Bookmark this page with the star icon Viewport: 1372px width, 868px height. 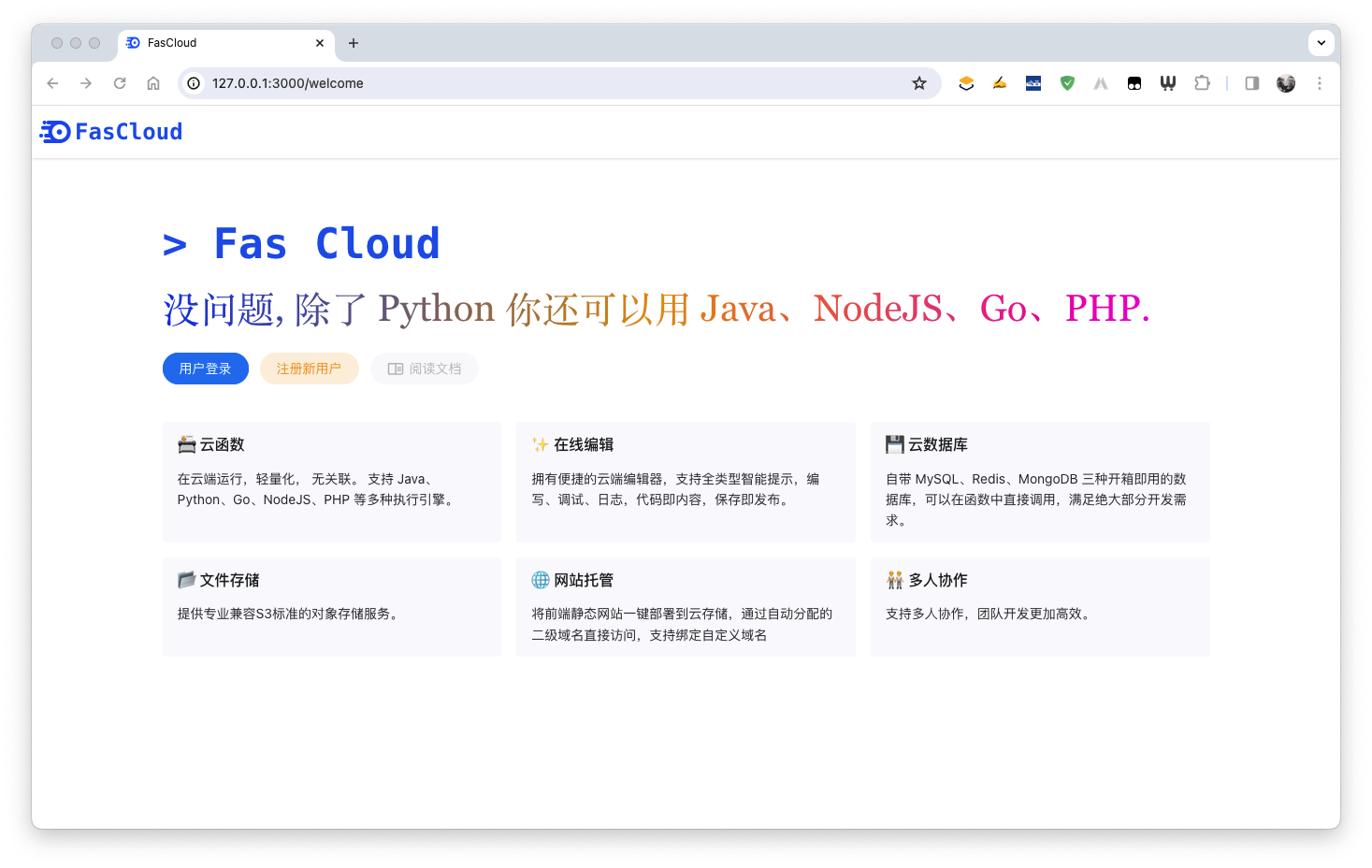[919, 83]
